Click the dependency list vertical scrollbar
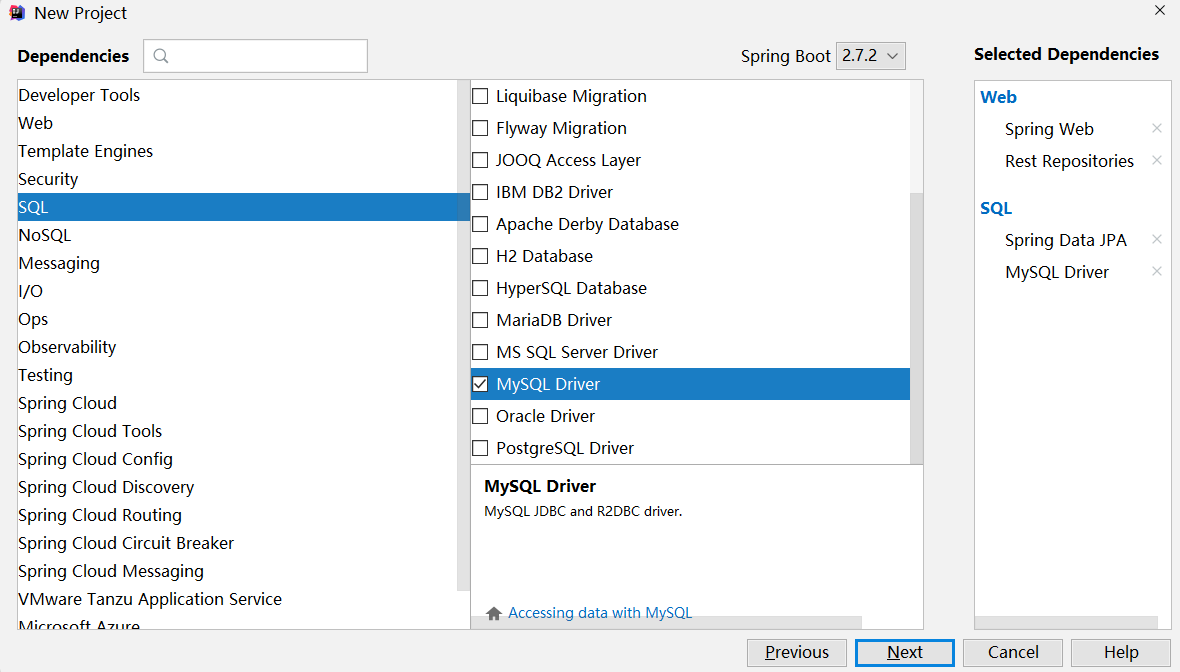The height and width of the screenshot is (672, 1180). [916, 328]
